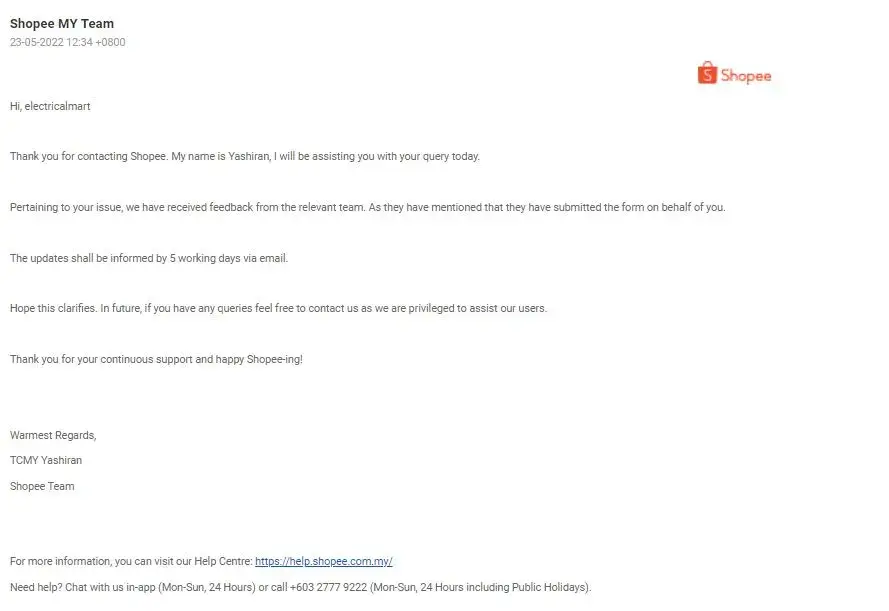The image size is (889, 611).
Task: Click the Shopee shopping bag logo icon
Action: pos(707,73)
